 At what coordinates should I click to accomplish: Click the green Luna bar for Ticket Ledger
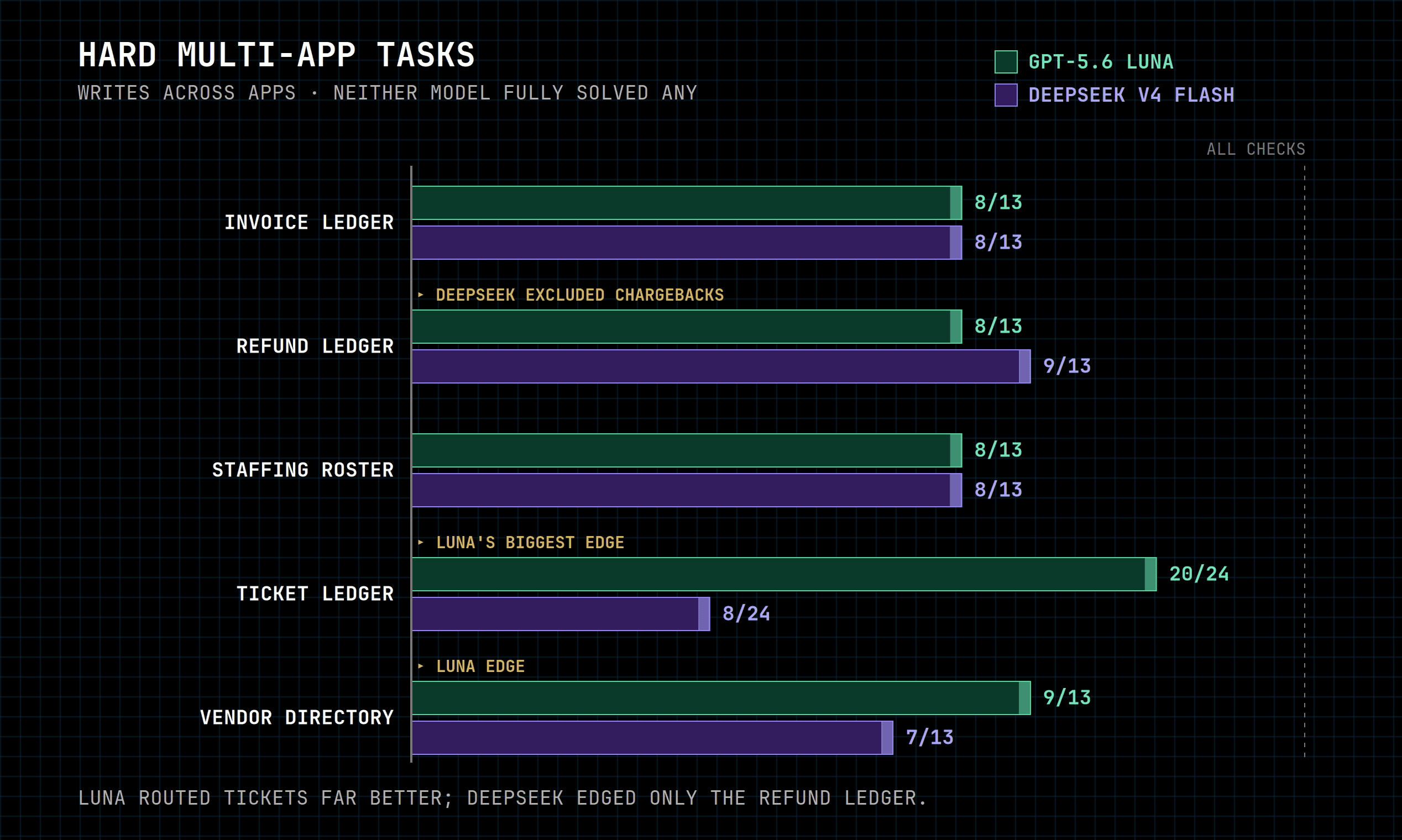[x=784, y=574]
